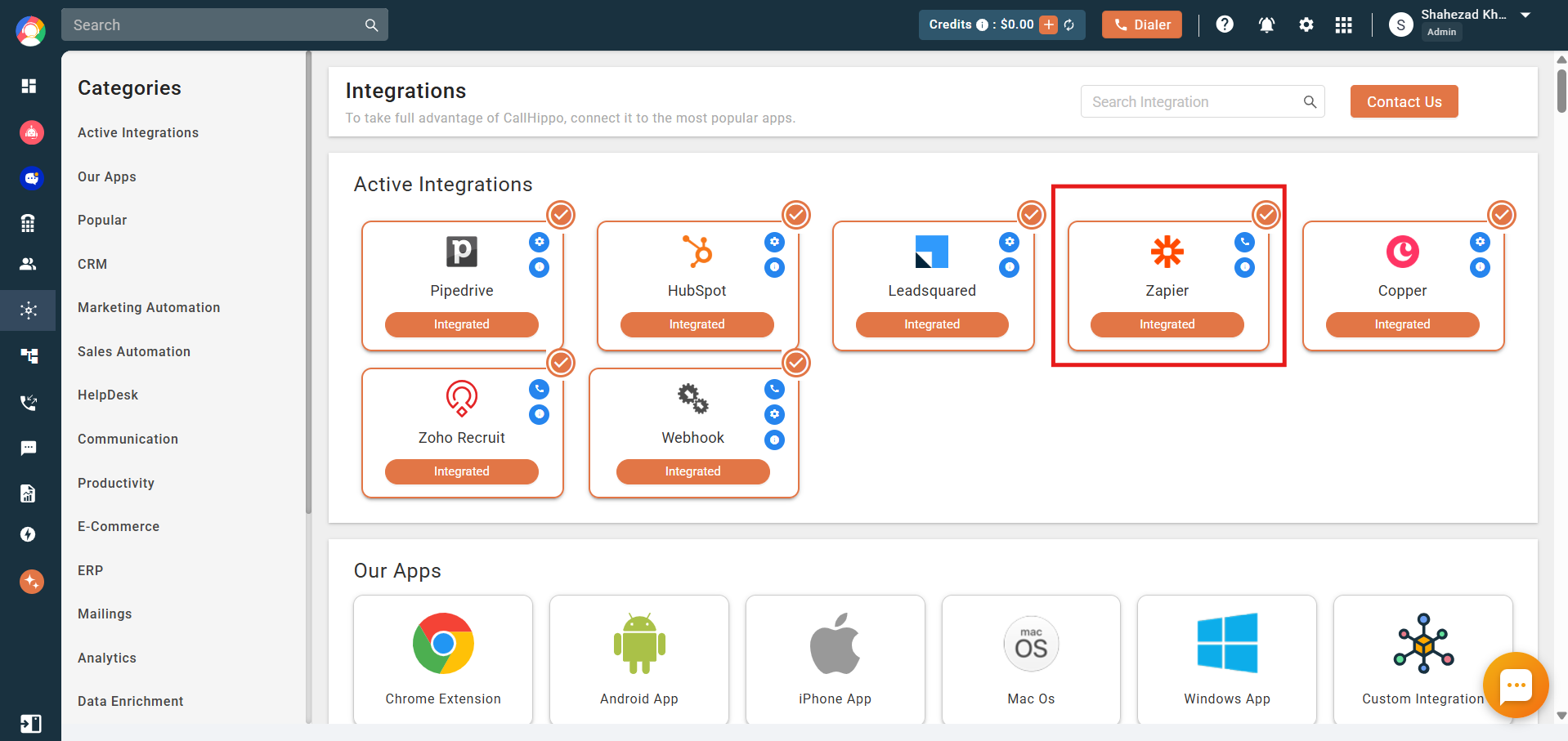This screenshot has height=741, width=1568.
Task: Open the users/team sidebar icon
Action: click(29, 264)
